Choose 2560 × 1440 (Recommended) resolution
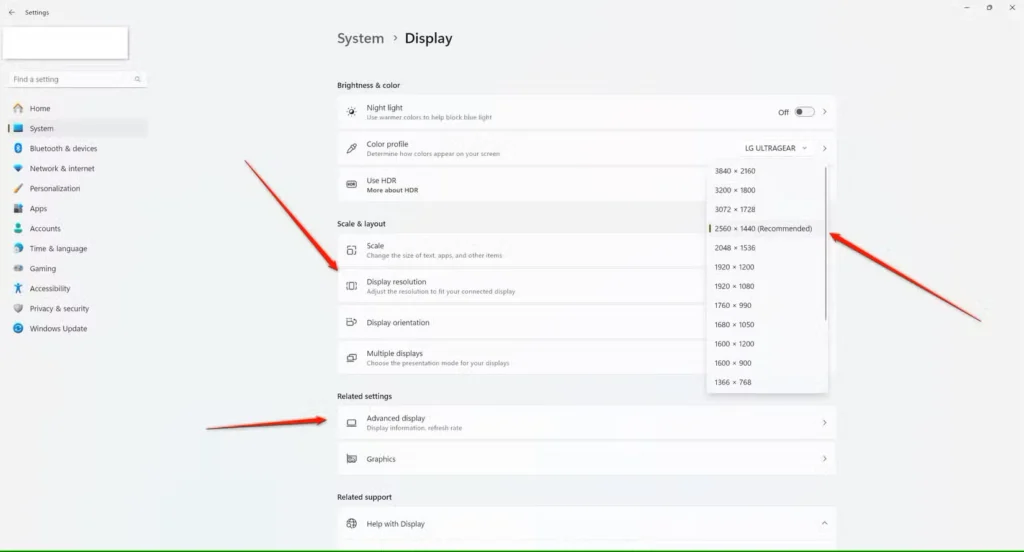1024x552 pixels. click(x=765, y=229)
